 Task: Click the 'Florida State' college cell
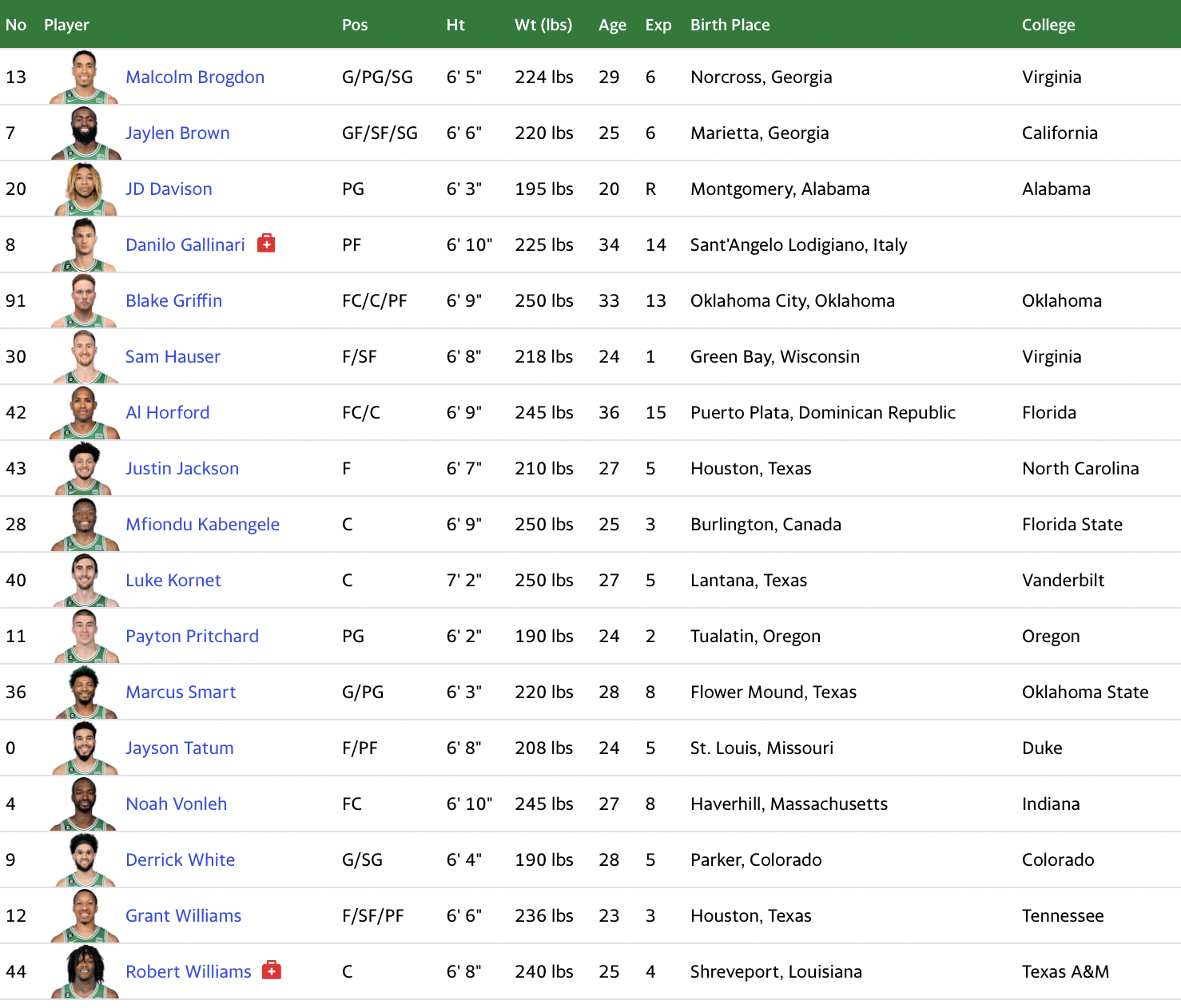click(x=1072, y=525)
